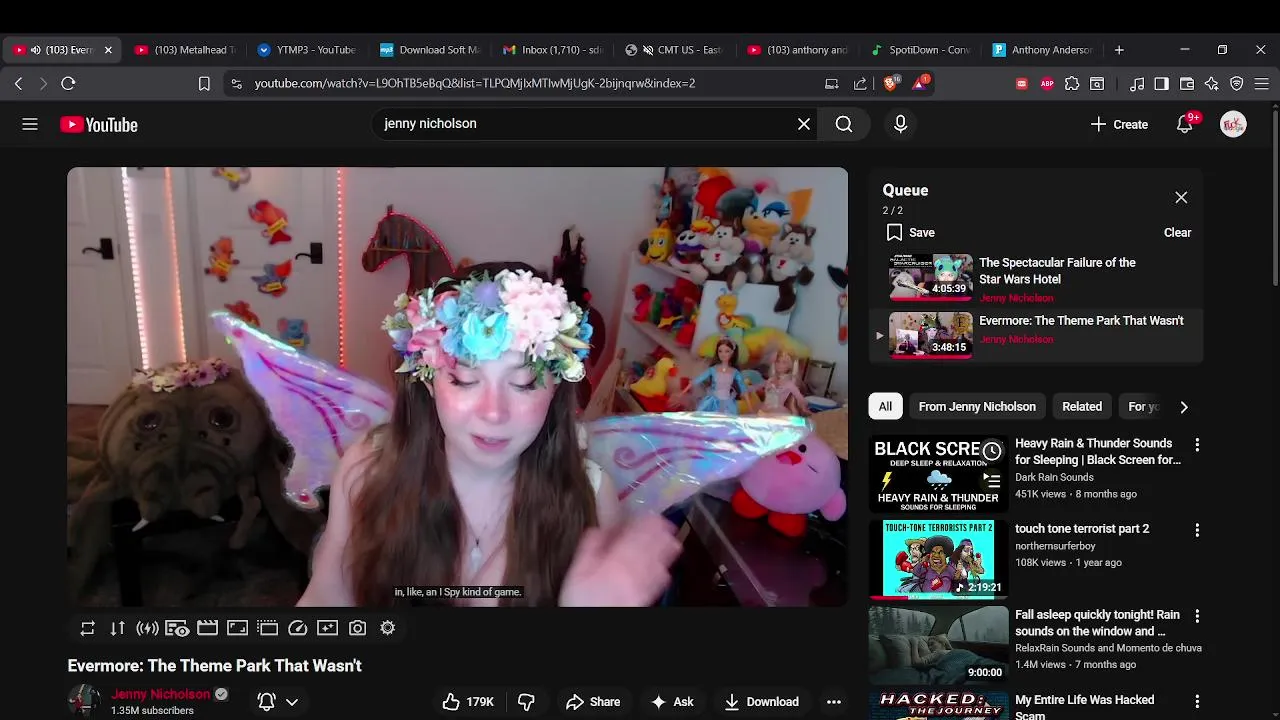Click the Create button
This screenshot has height=720, width=1280.
1119,124
